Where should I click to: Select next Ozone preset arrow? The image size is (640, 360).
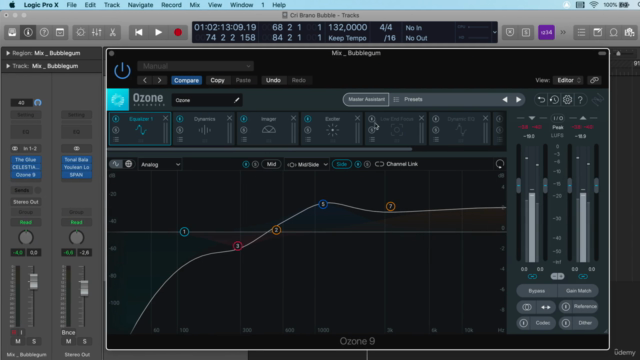(x=518, y=100)
